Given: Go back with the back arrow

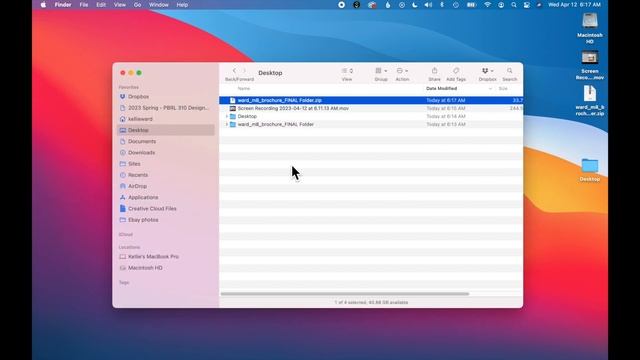Looking at the screenshot, I should [234, 71].
